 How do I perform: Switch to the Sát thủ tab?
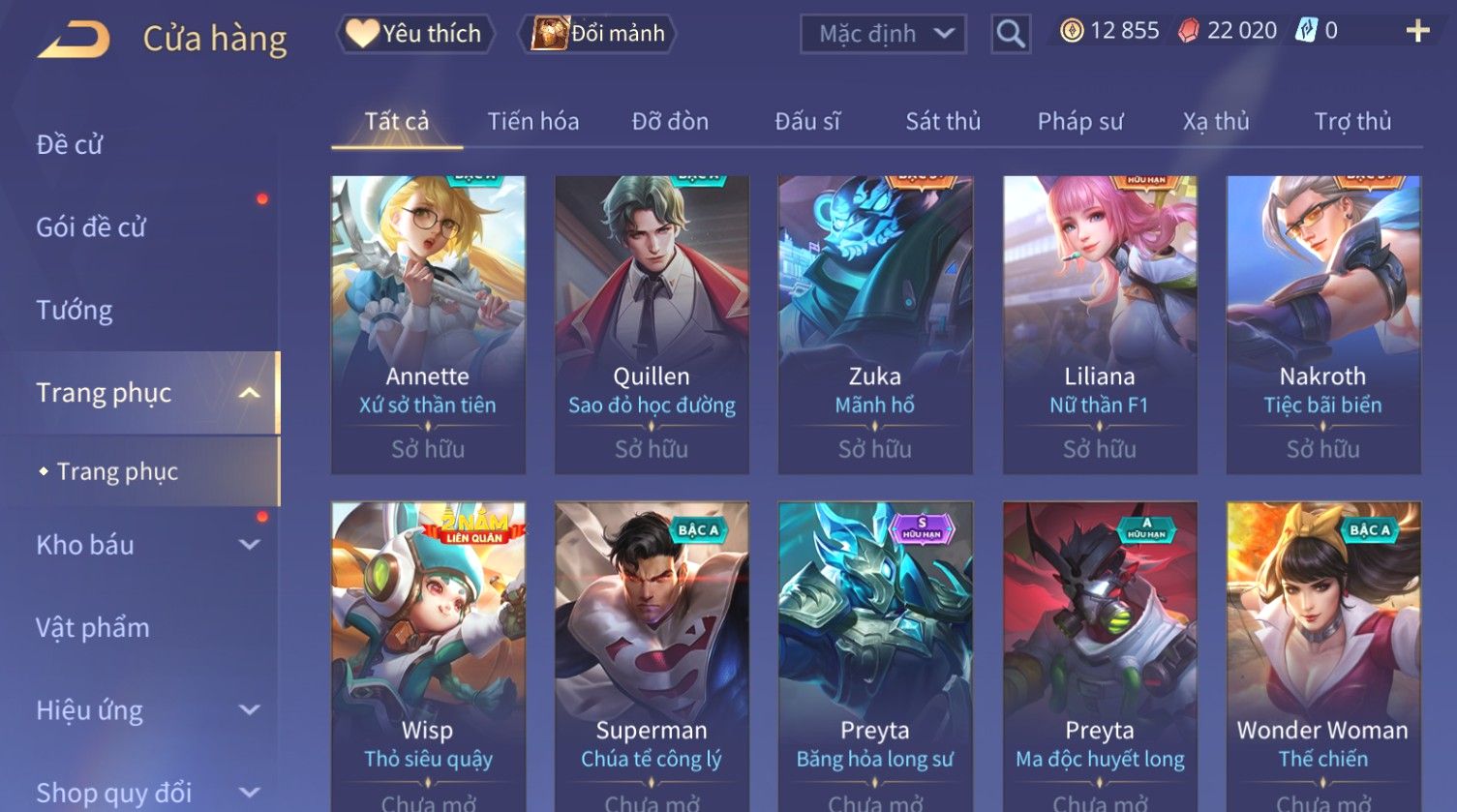pos(943,121)
